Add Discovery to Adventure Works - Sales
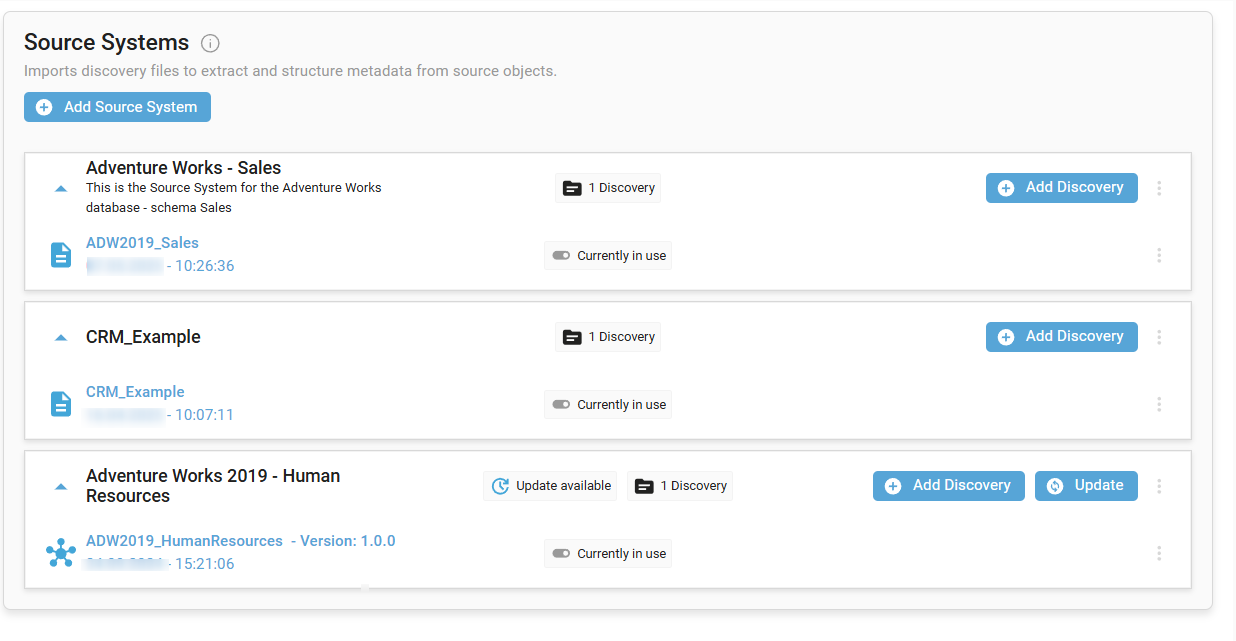The height and width of the screenshot is (641, 1236). coord(1062,188)
